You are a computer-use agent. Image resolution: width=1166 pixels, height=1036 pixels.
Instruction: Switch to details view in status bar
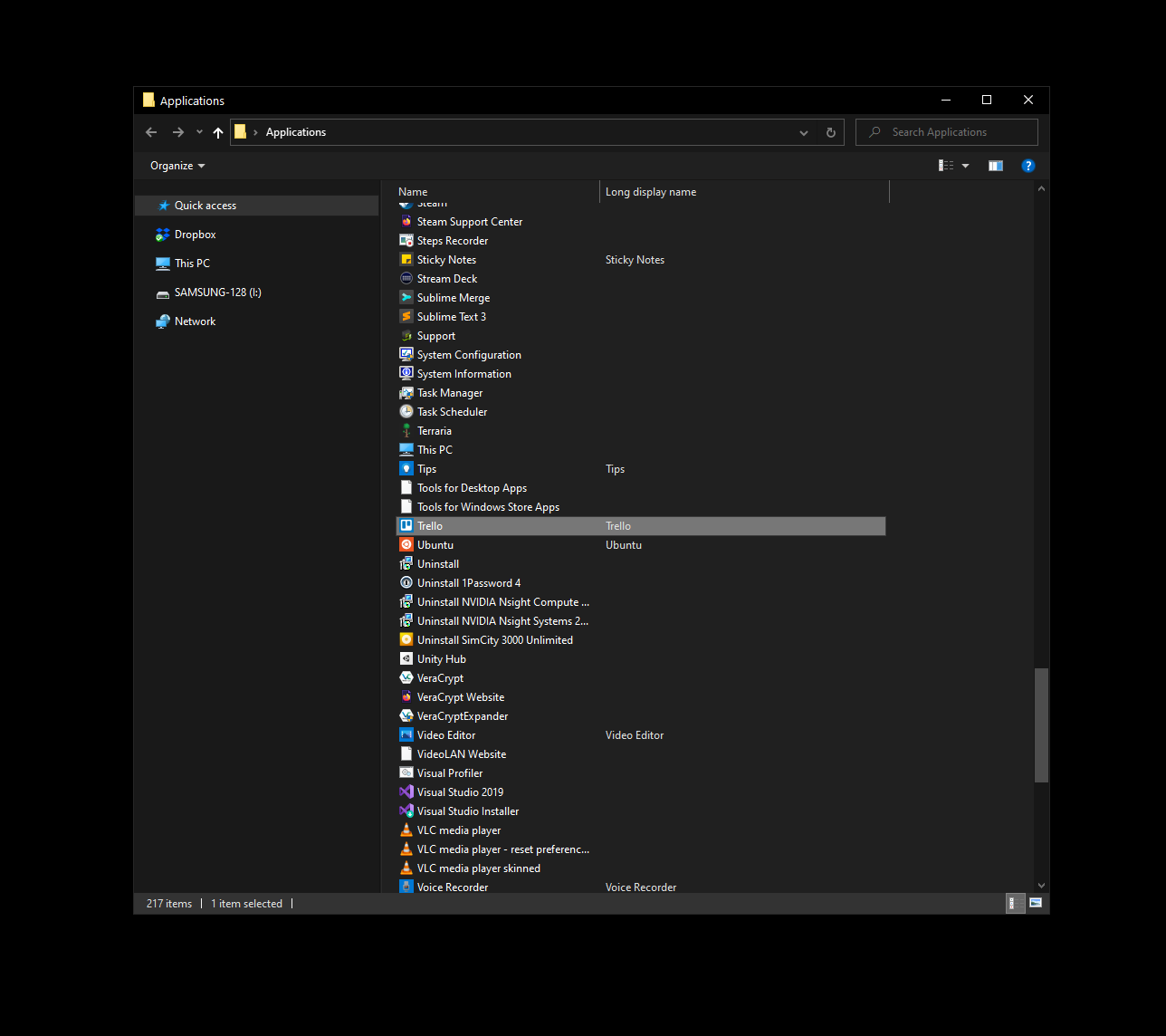coord(1016,903)
